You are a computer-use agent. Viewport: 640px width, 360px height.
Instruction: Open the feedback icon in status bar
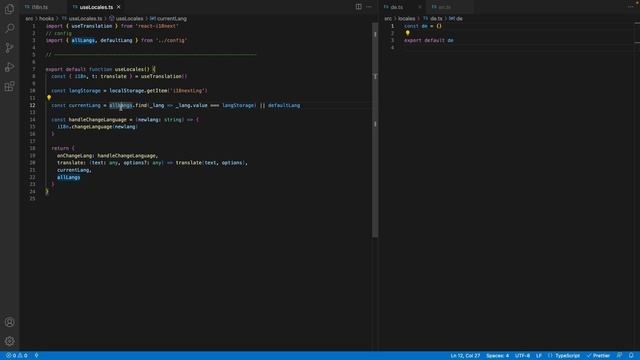coord(620,356)
